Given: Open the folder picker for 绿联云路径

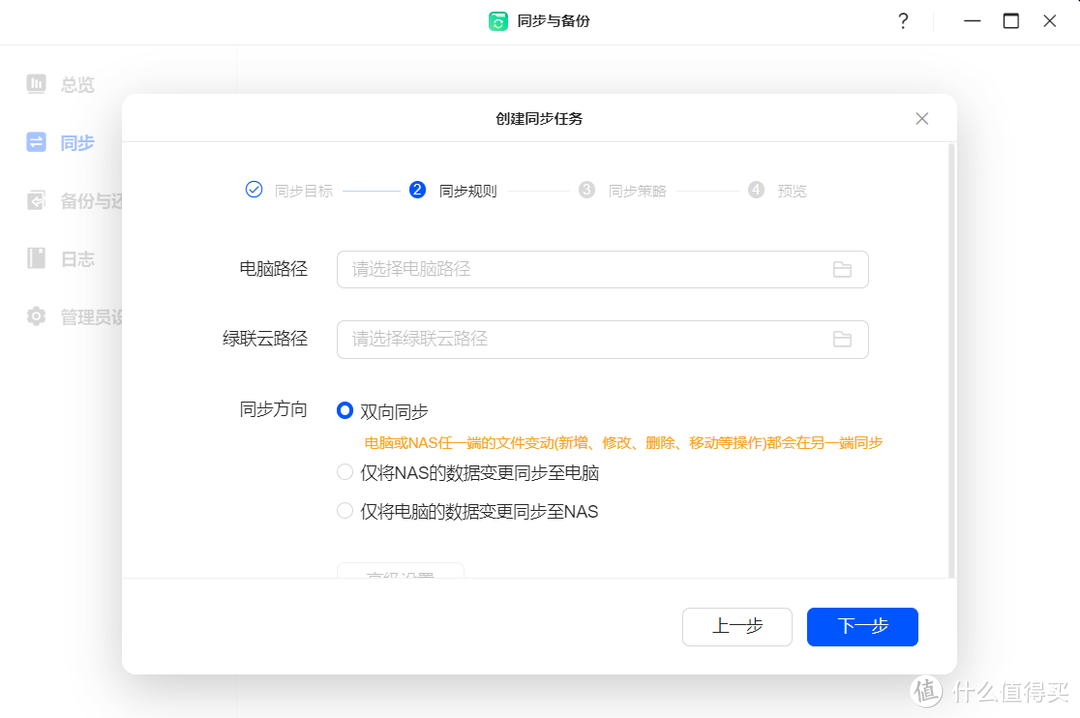Looking at the screenshot, I should pos(842,339).
